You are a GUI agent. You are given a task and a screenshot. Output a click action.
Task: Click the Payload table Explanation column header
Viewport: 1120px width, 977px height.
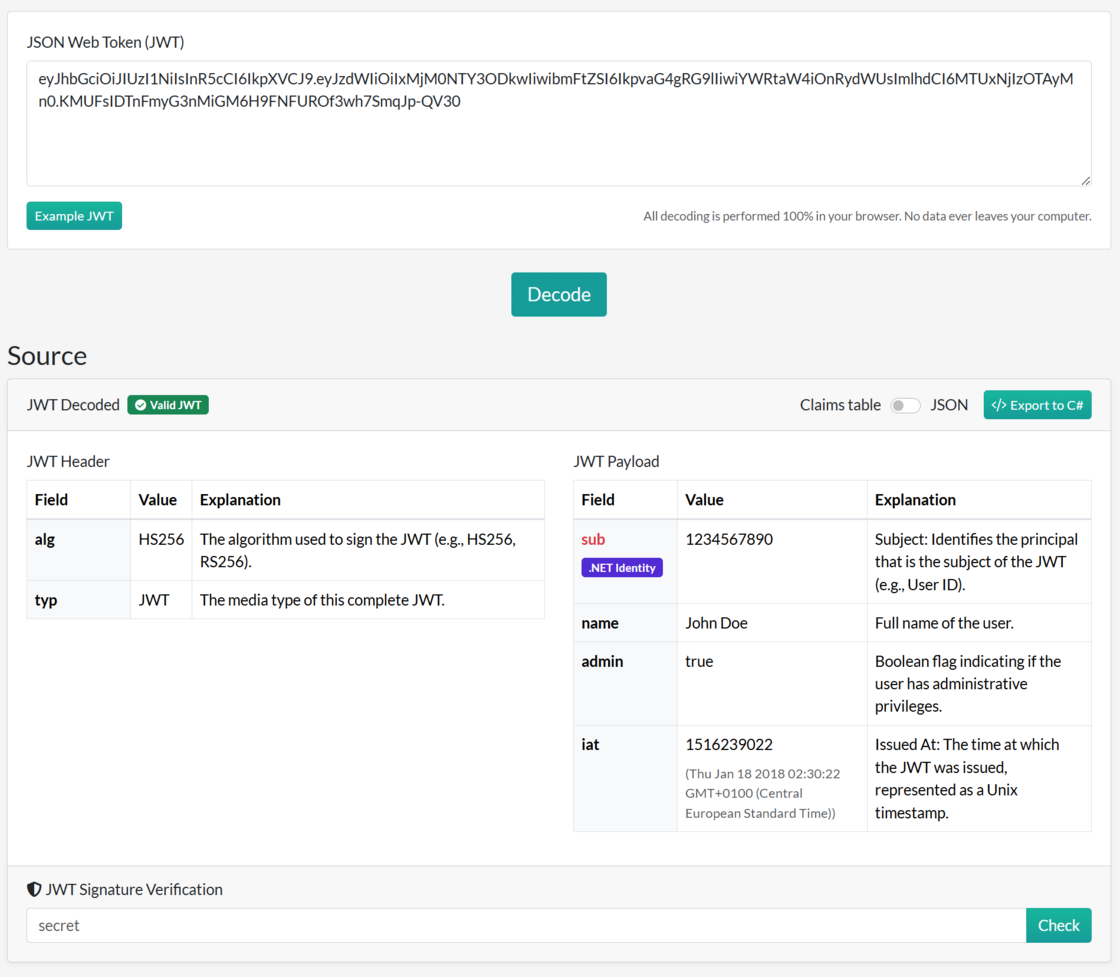coord(915,500)
